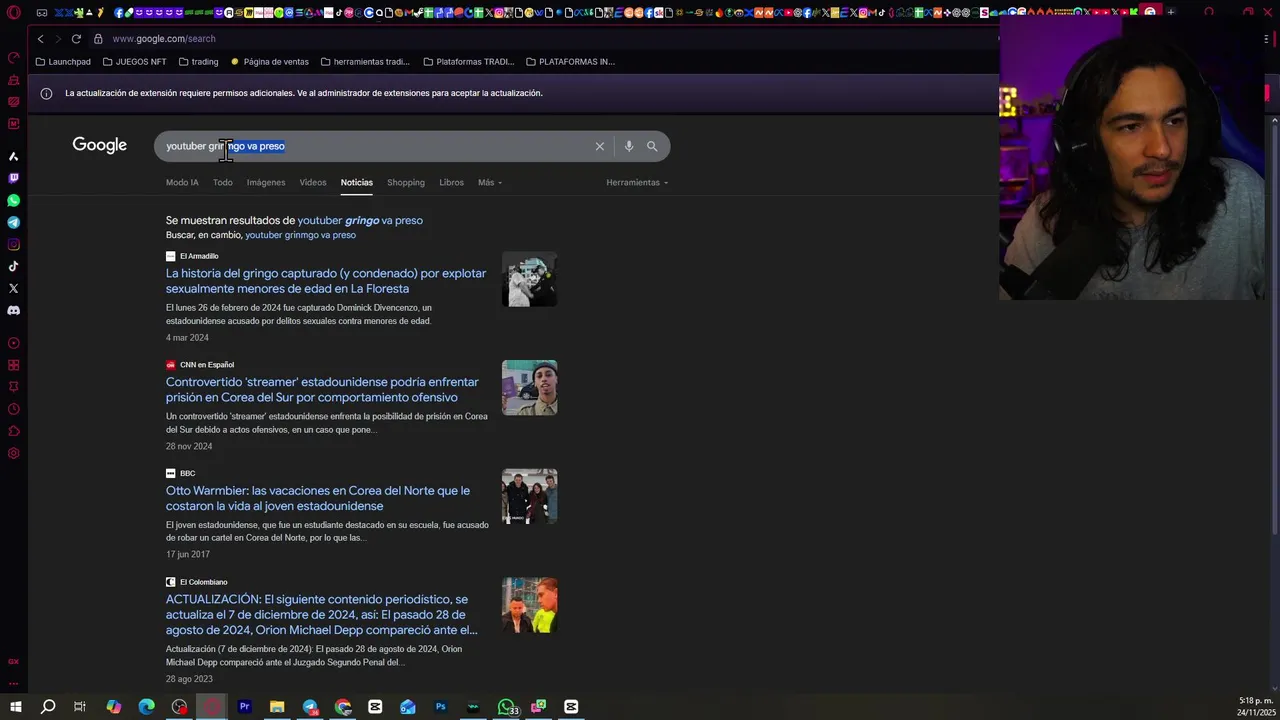Open El Armadillo article about captured gringo
The height and width of the screenshot is (720, 1280).
click(326, 281)
